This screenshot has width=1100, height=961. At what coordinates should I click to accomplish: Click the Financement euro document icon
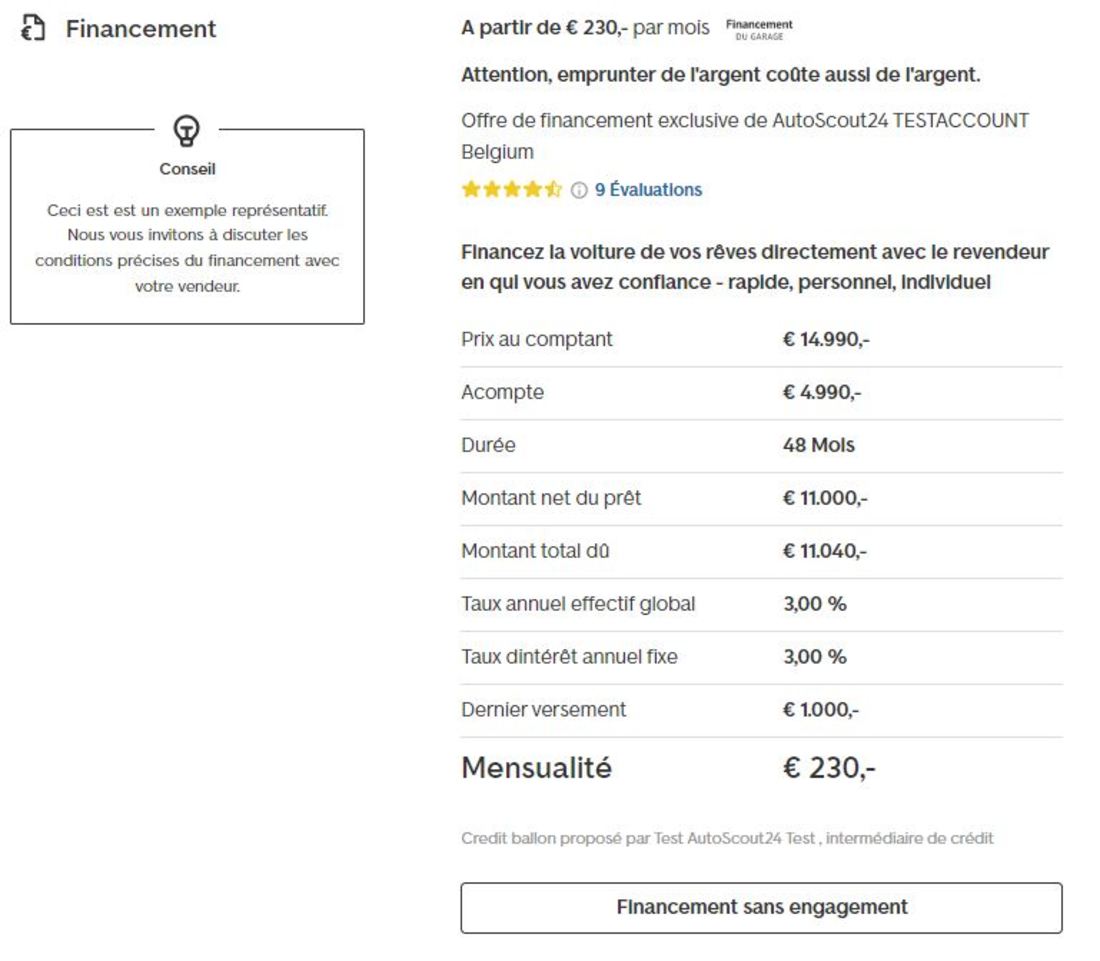coord(32,29)
